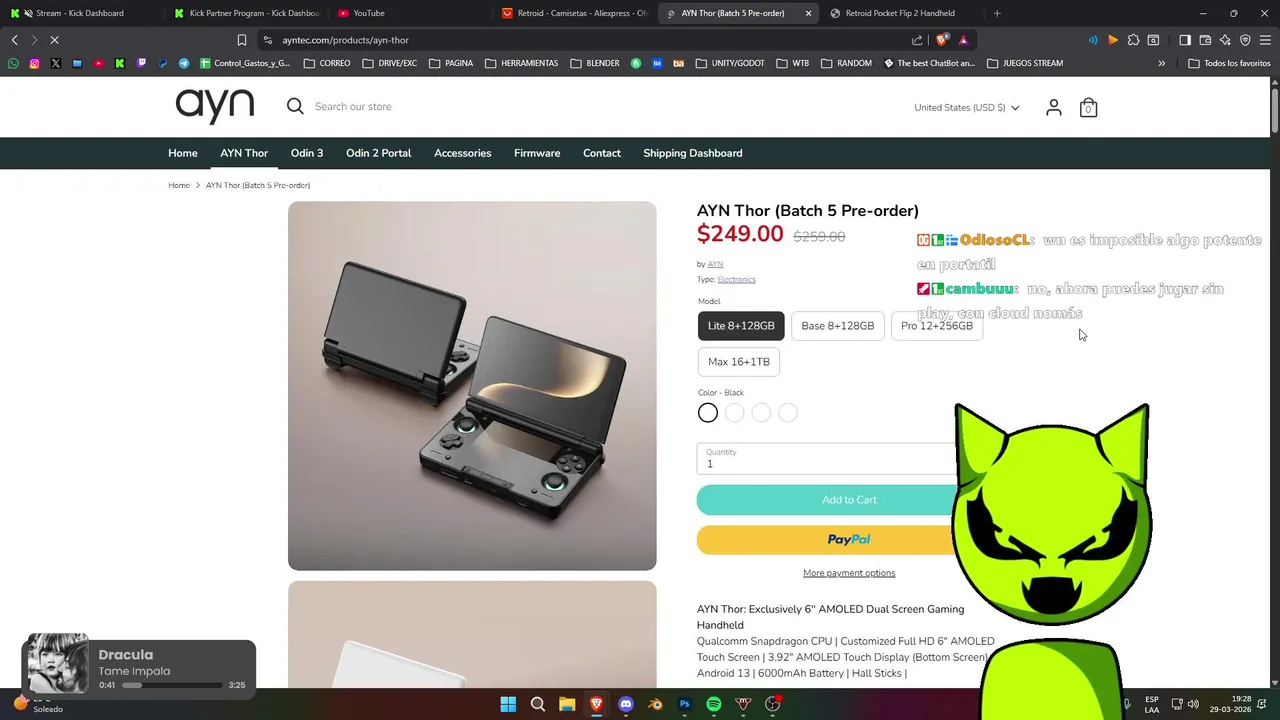Click the store search magnifier icon
This screenshot has height=720, width=1280.
[295, 106]
